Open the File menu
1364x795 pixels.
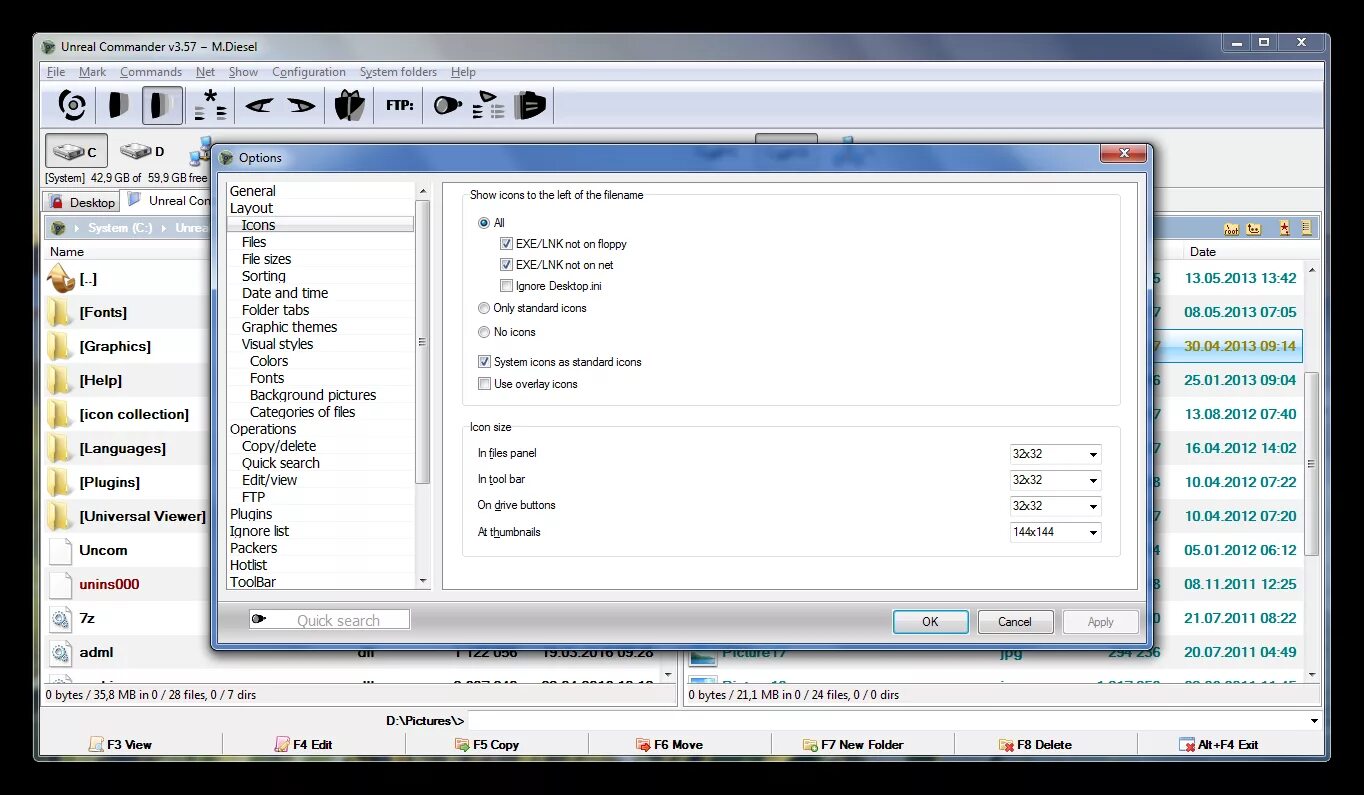tap(56, 72)
